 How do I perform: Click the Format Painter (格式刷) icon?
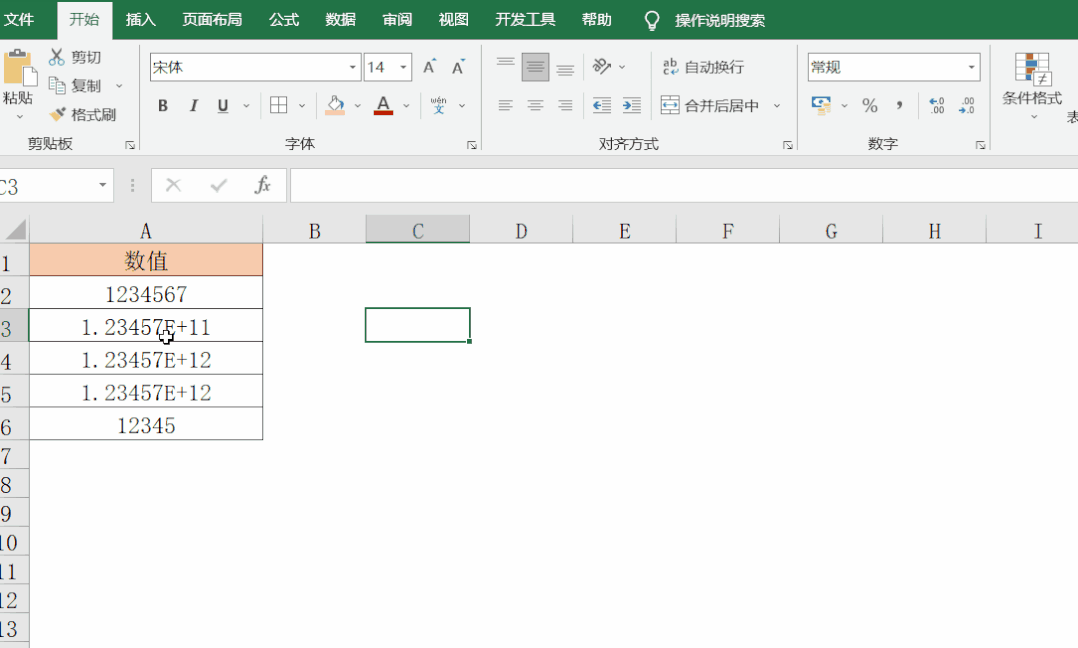point(57,115)
